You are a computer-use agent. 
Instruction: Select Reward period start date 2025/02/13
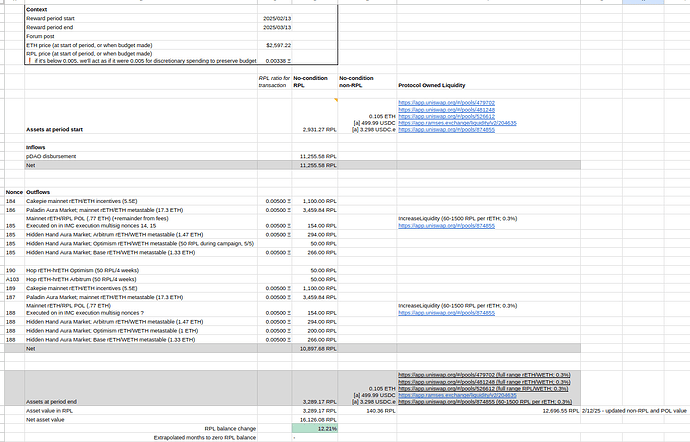pyautogui.click(x=275, y=18)
